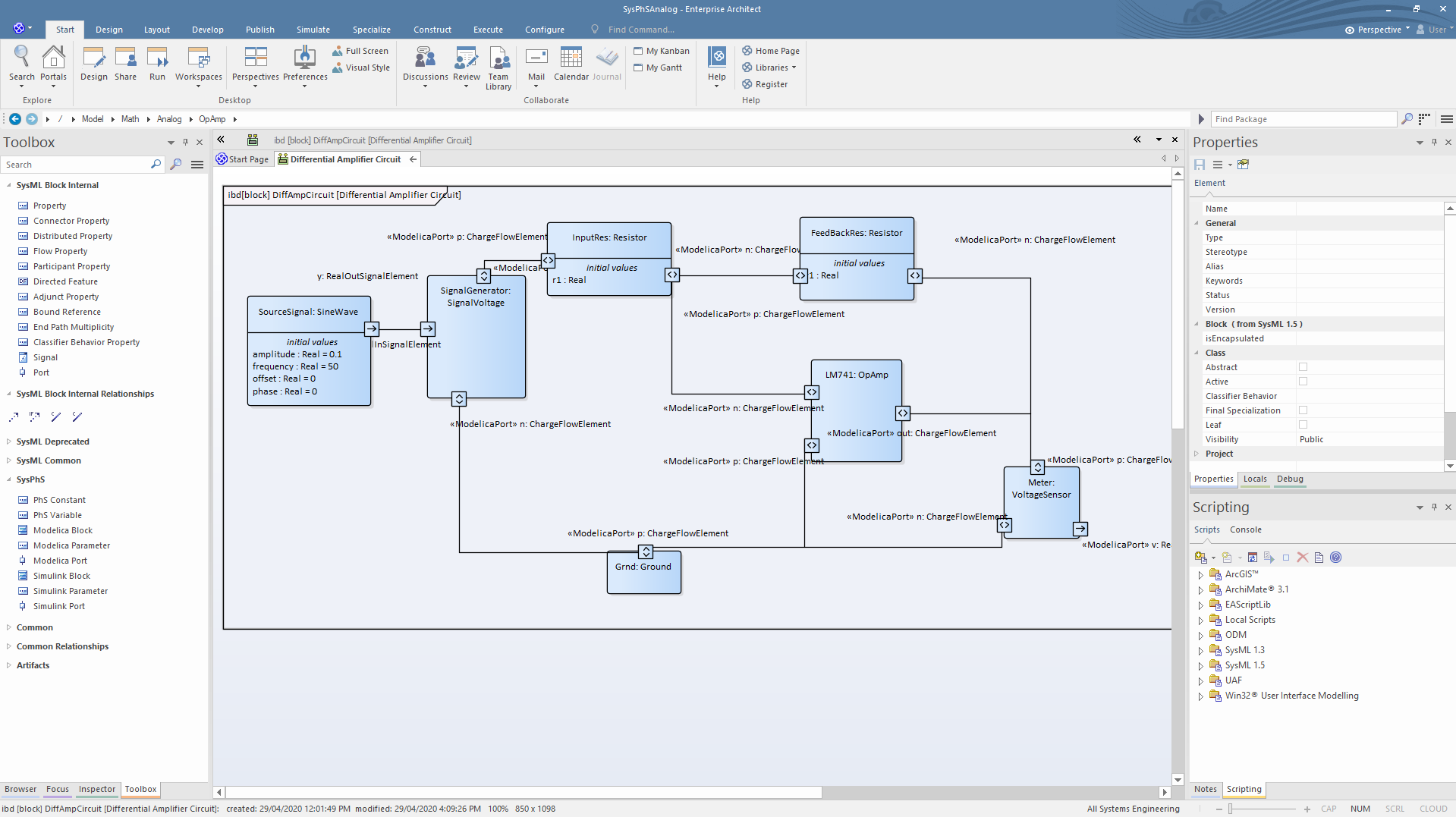This screenshot has width=1456, height=817.
Task: Open the Calendar tool in Collaborate
Action: pos(571,58)
